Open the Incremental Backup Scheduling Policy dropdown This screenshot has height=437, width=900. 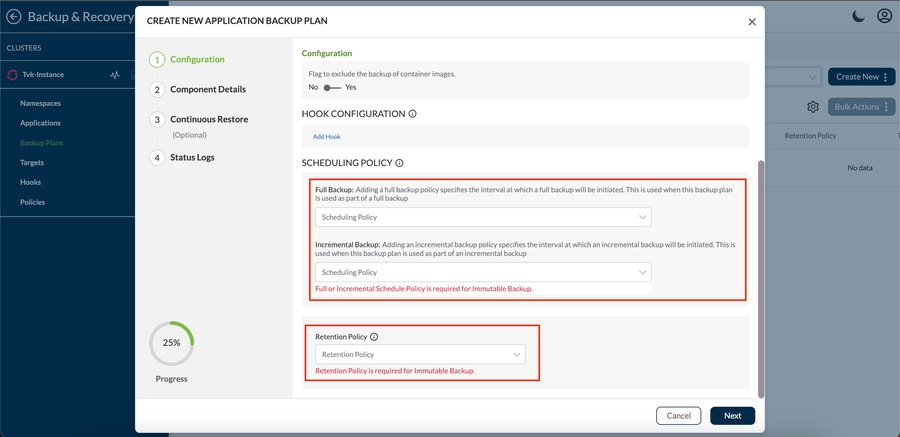(x=483, y=272)
